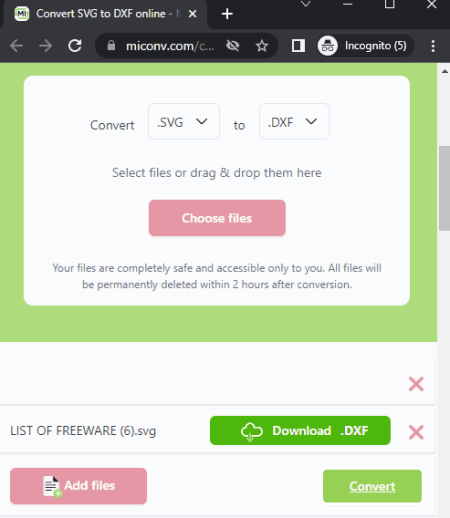This screenshot has height=518, width=450.
Task: Click 'Select files or drag & drop them here'
Action: tap(217, 173)
